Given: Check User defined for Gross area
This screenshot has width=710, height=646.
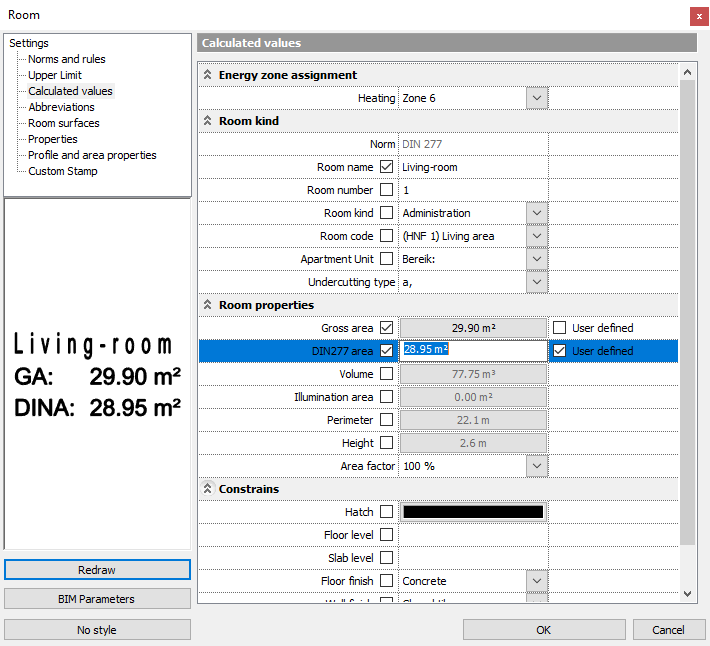Looking at the screenshot, I should [560, 328].
